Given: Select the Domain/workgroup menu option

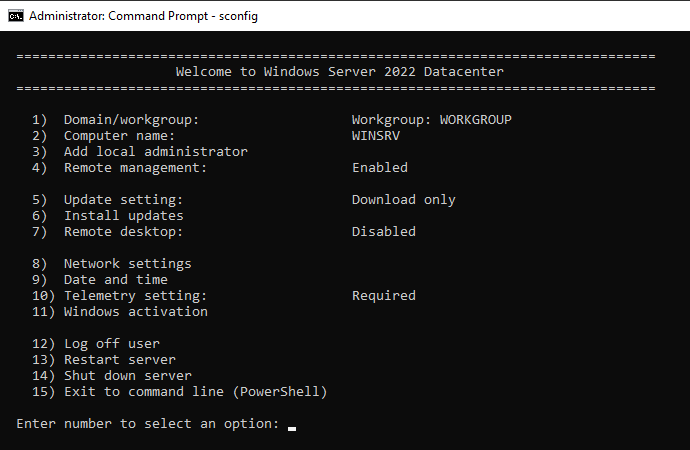Looking at the screenshot, I should coord(131,120).
